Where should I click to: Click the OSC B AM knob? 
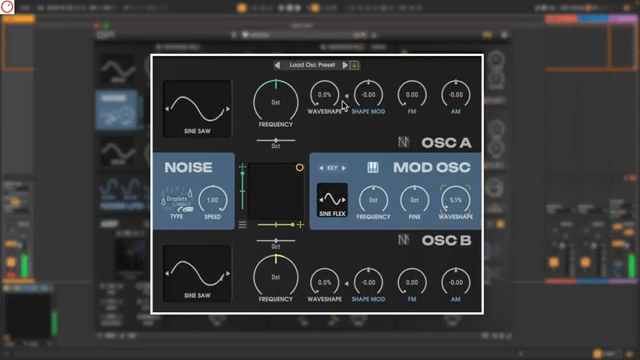click(x=456, y=282)
